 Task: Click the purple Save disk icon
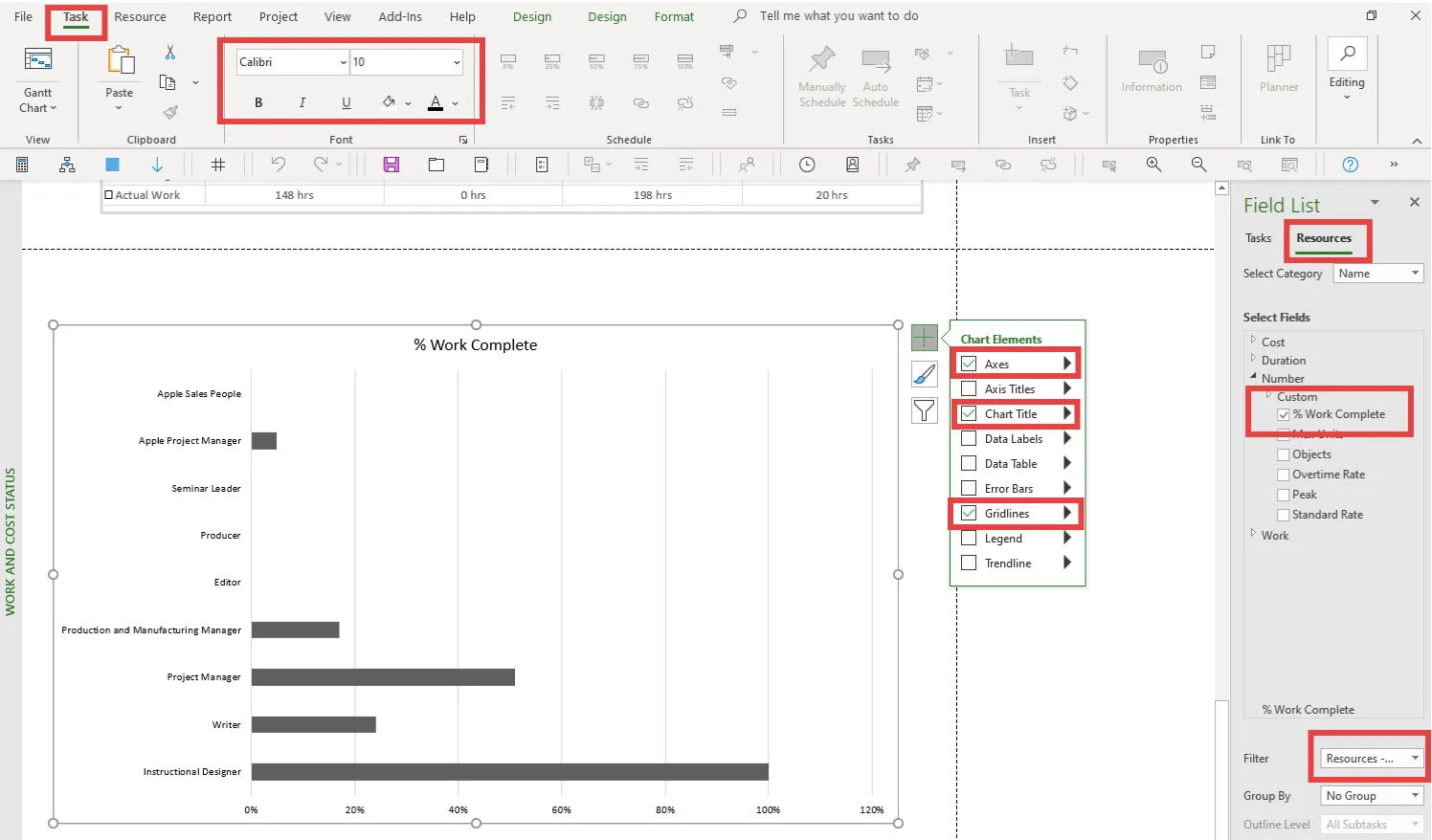pyautogui.click(x=392, y=165)
